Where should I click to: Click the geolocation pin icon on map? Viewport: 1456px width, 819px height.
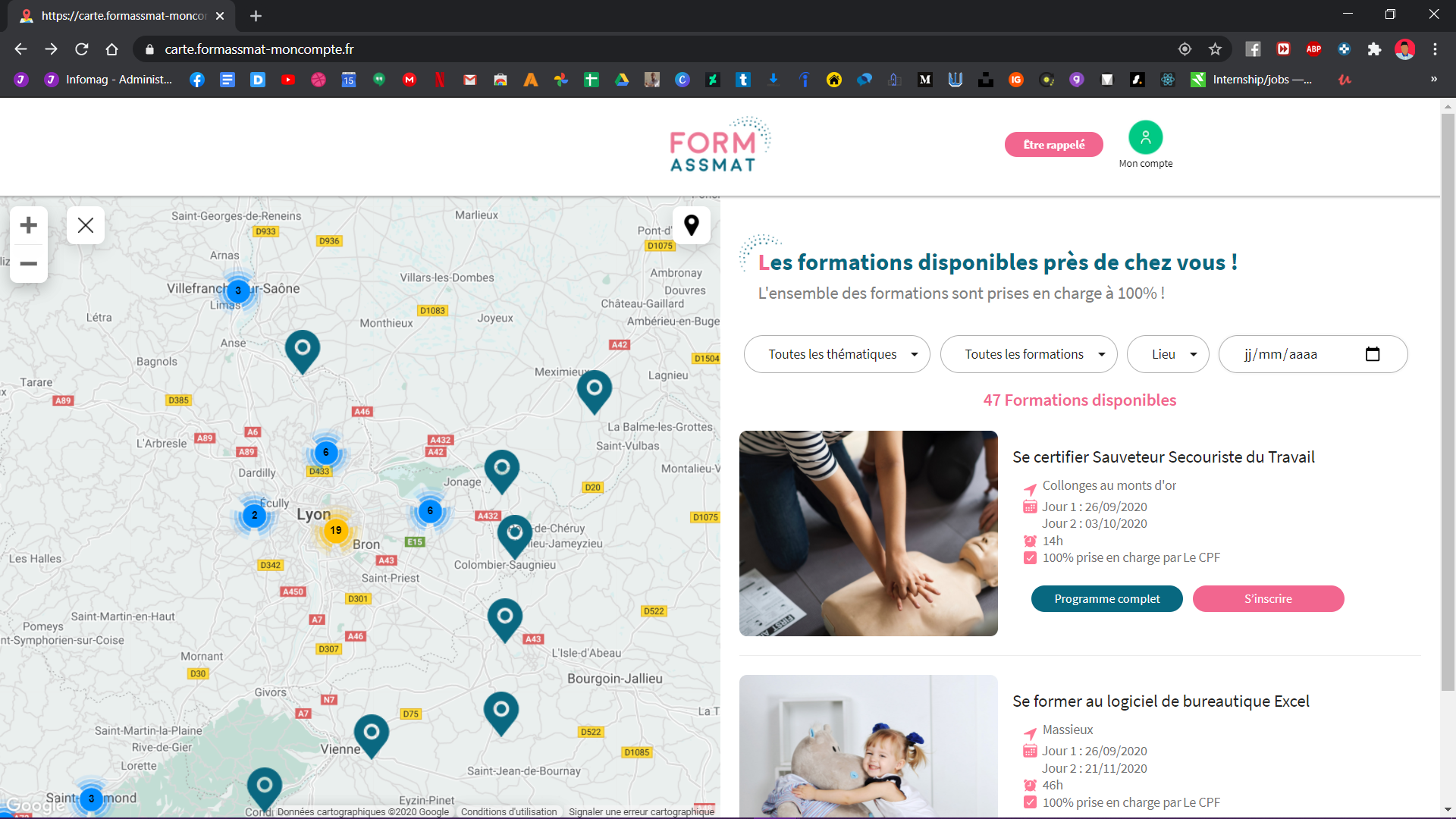coord(692,225)
